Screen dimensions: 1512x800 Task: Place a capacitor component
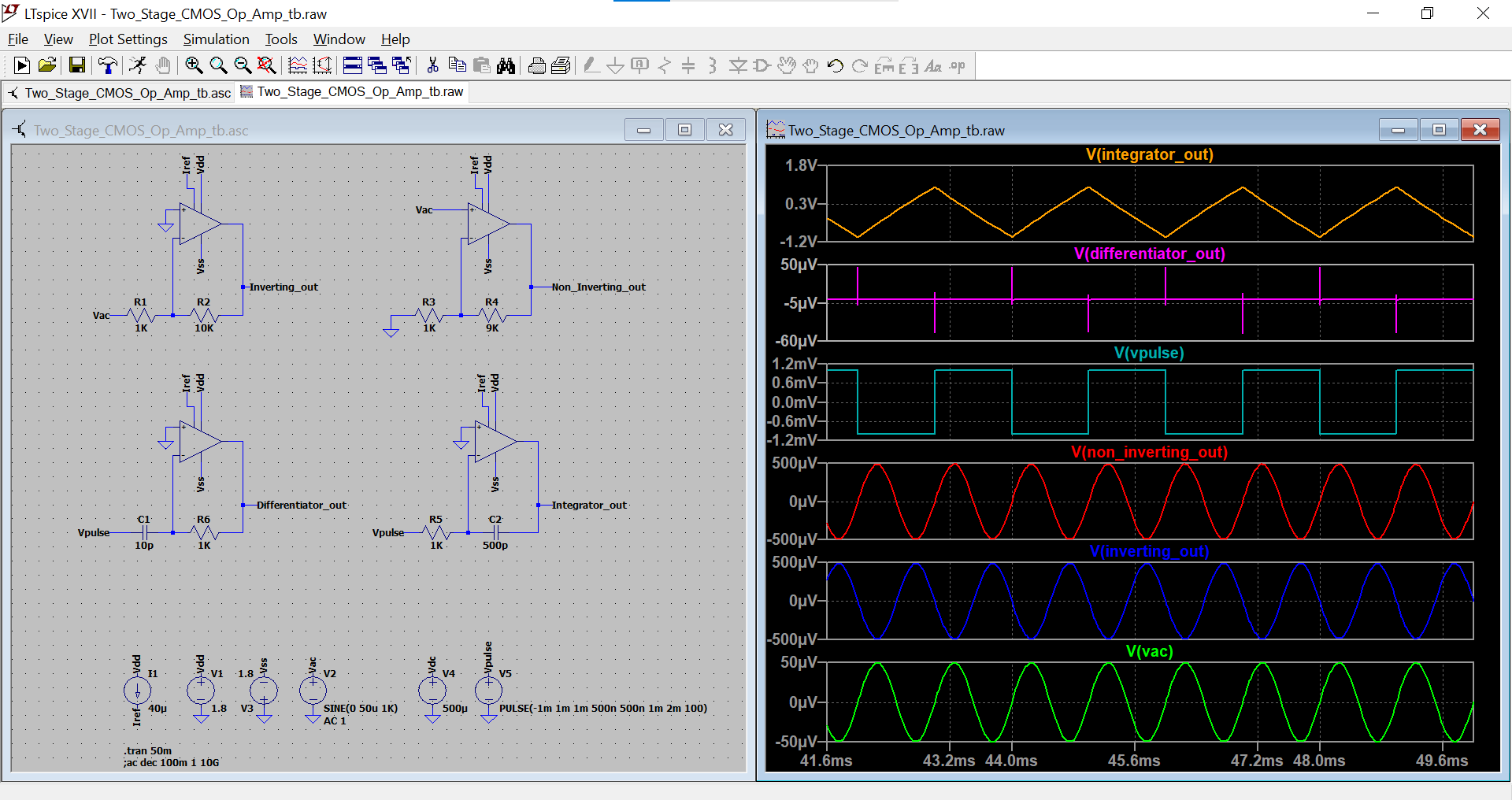tap(688, 65)
